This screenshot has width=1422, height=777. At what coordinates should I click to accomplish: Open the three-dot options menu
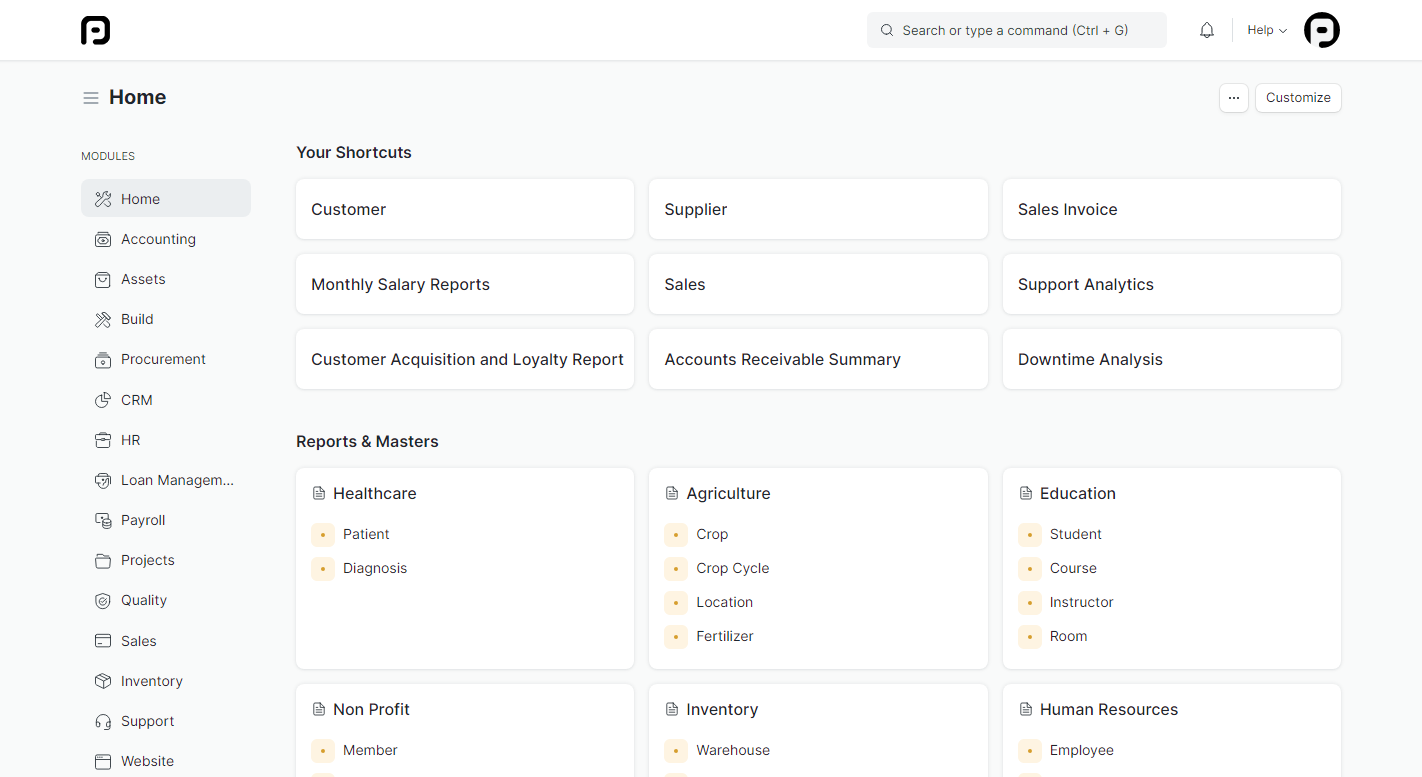pyautogui.click(x=1233, y=98)
